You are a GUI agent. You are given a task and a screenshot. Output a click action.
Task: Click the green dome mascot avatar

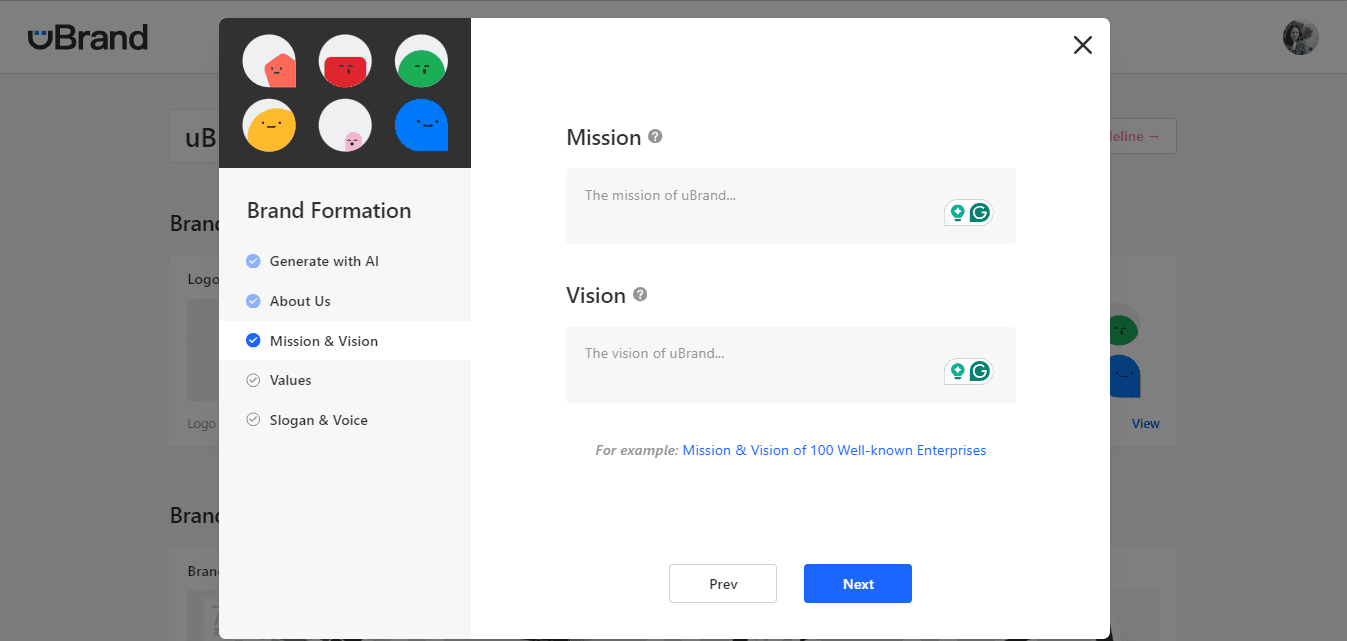(x=421, y=61)
